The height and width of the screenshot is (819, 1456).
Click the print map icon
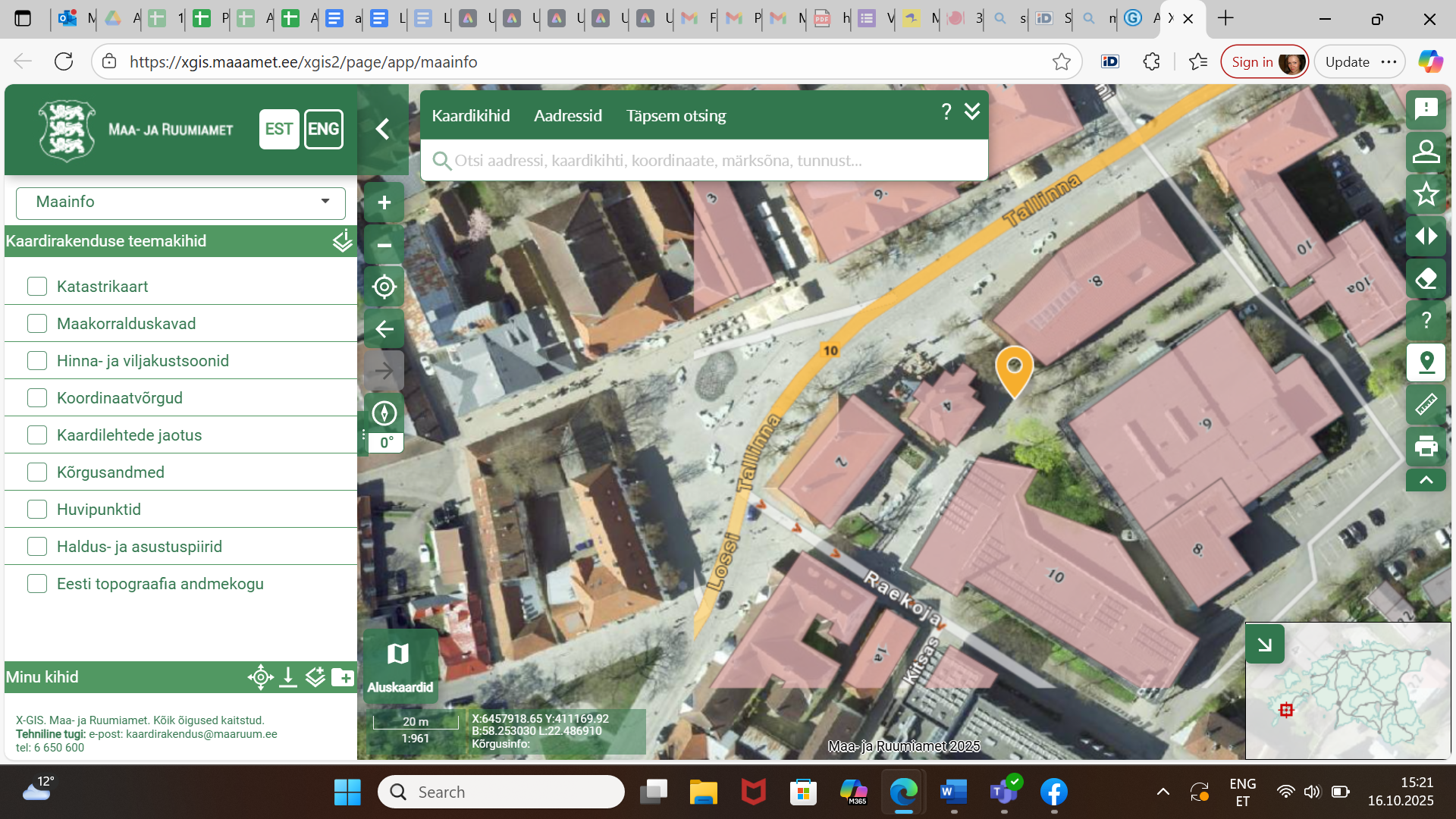tap(1426, 446)
